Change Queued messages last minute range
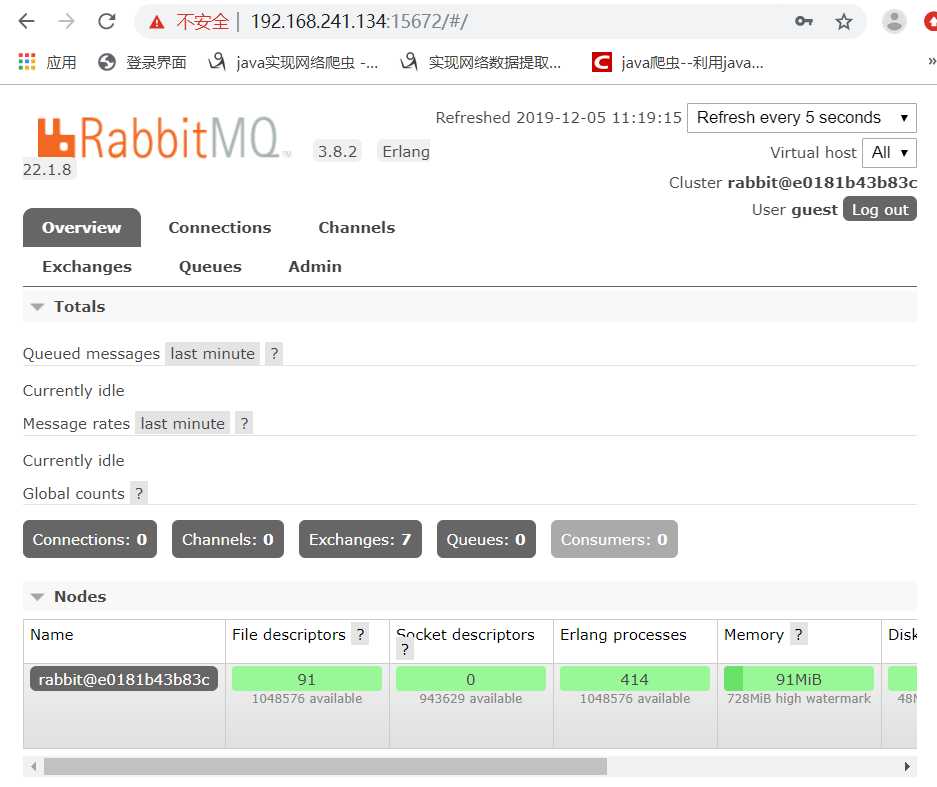 tap(213, 354)
